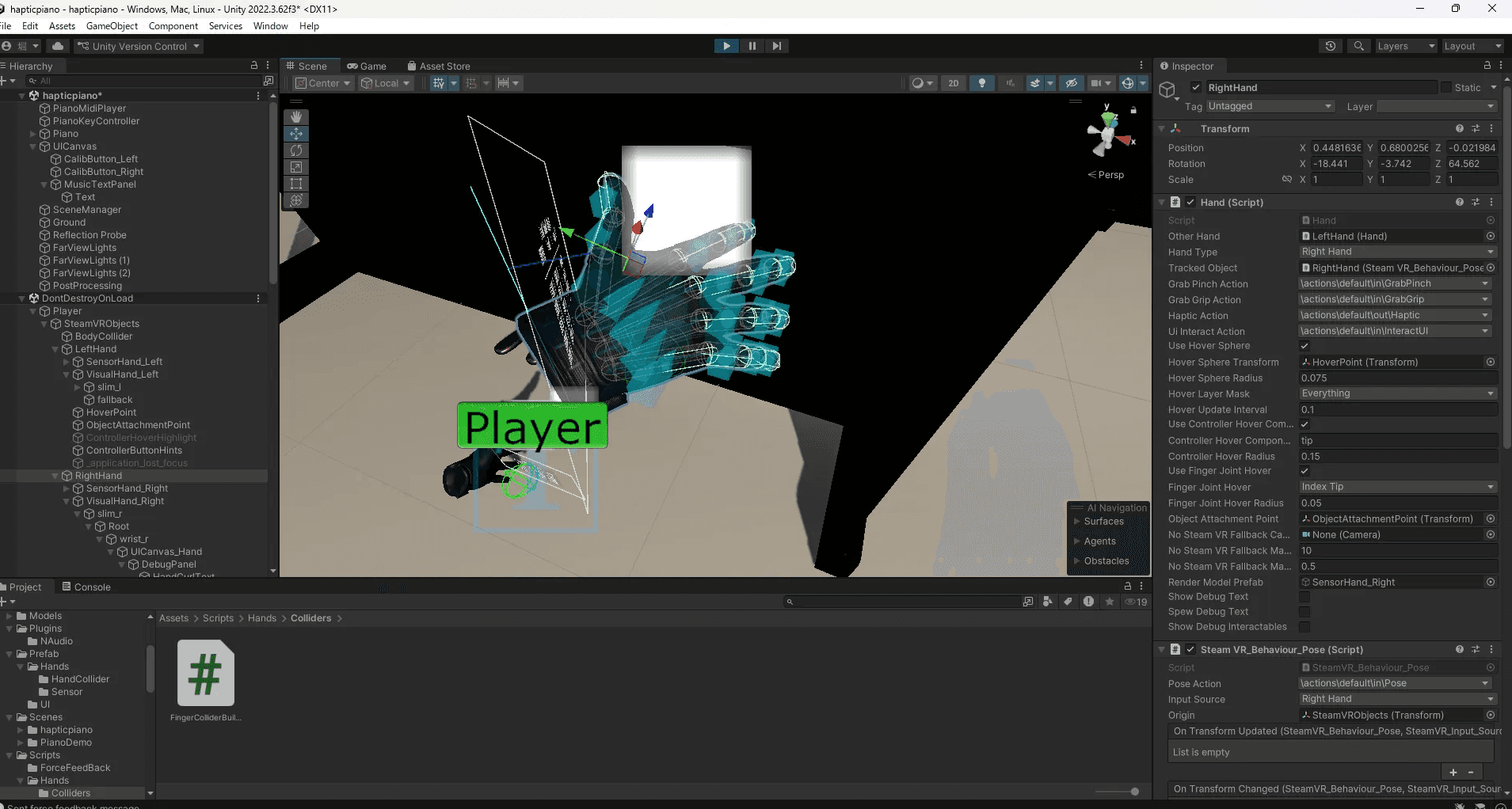1512x809 pixels.
Task: Toggle the Show Debug Text checkbox
Action: point(1304,597)
